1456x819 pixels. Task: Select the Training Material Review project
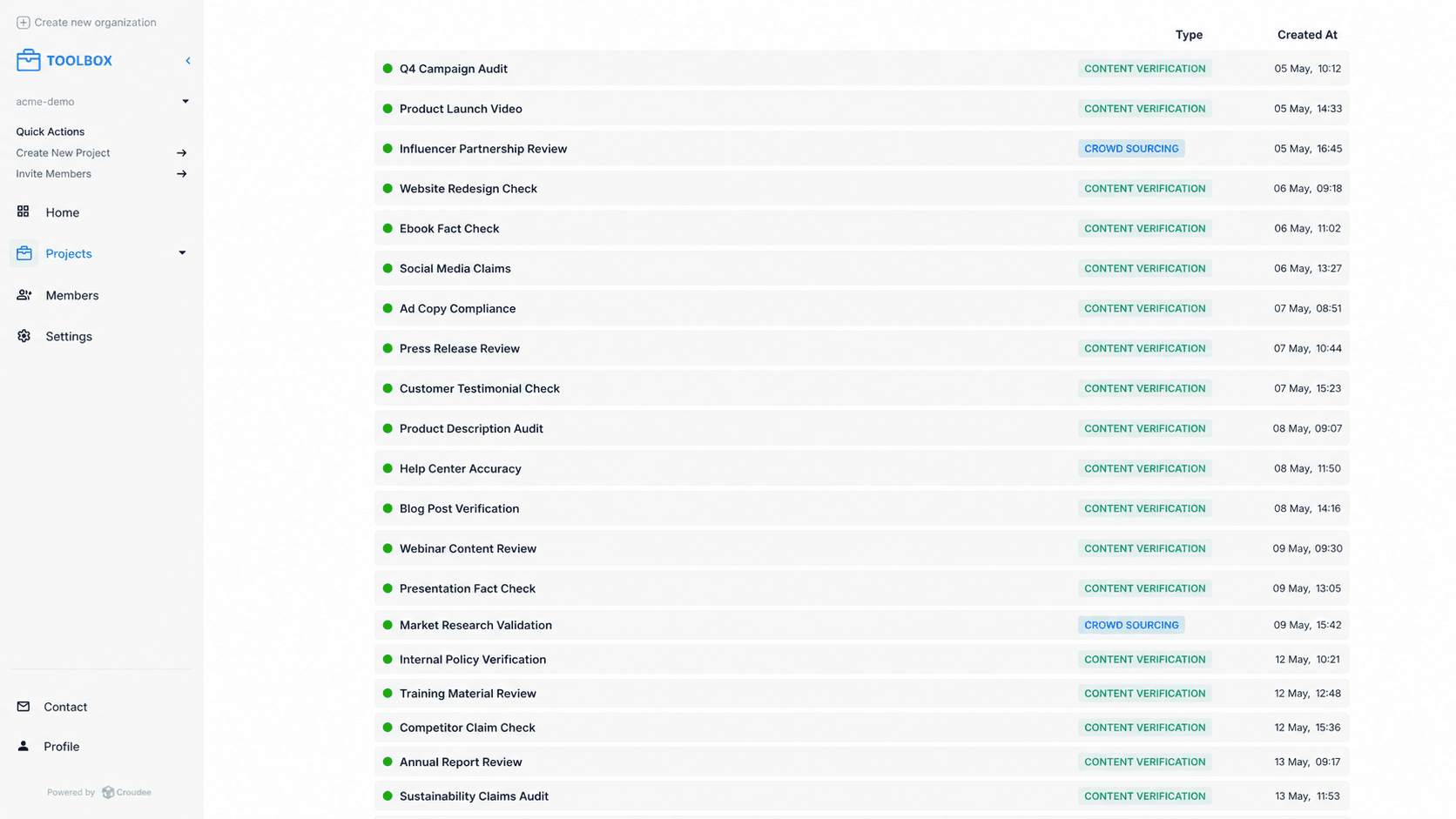(x=862, y=694)
